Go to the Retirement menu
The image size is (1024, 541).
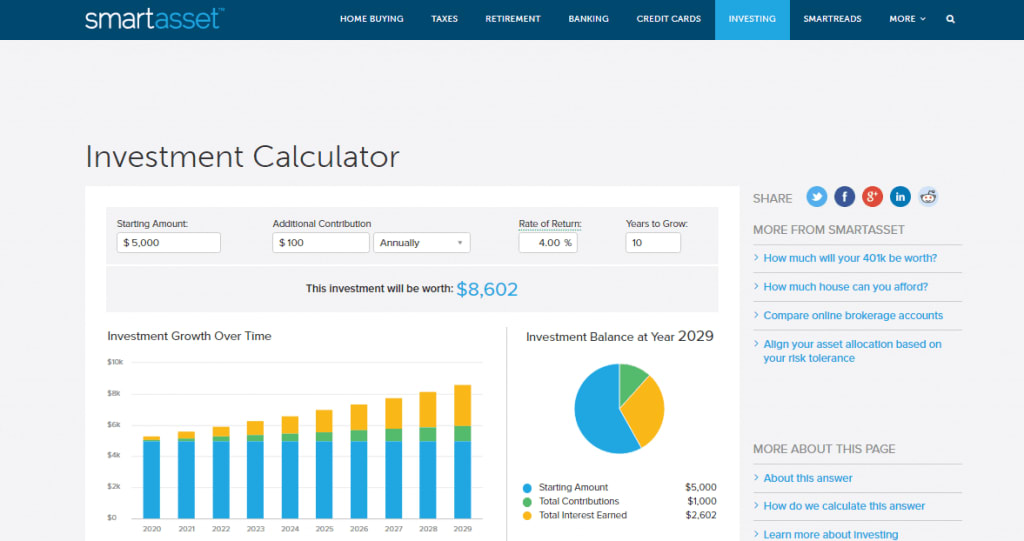click(x=513, y=19)
